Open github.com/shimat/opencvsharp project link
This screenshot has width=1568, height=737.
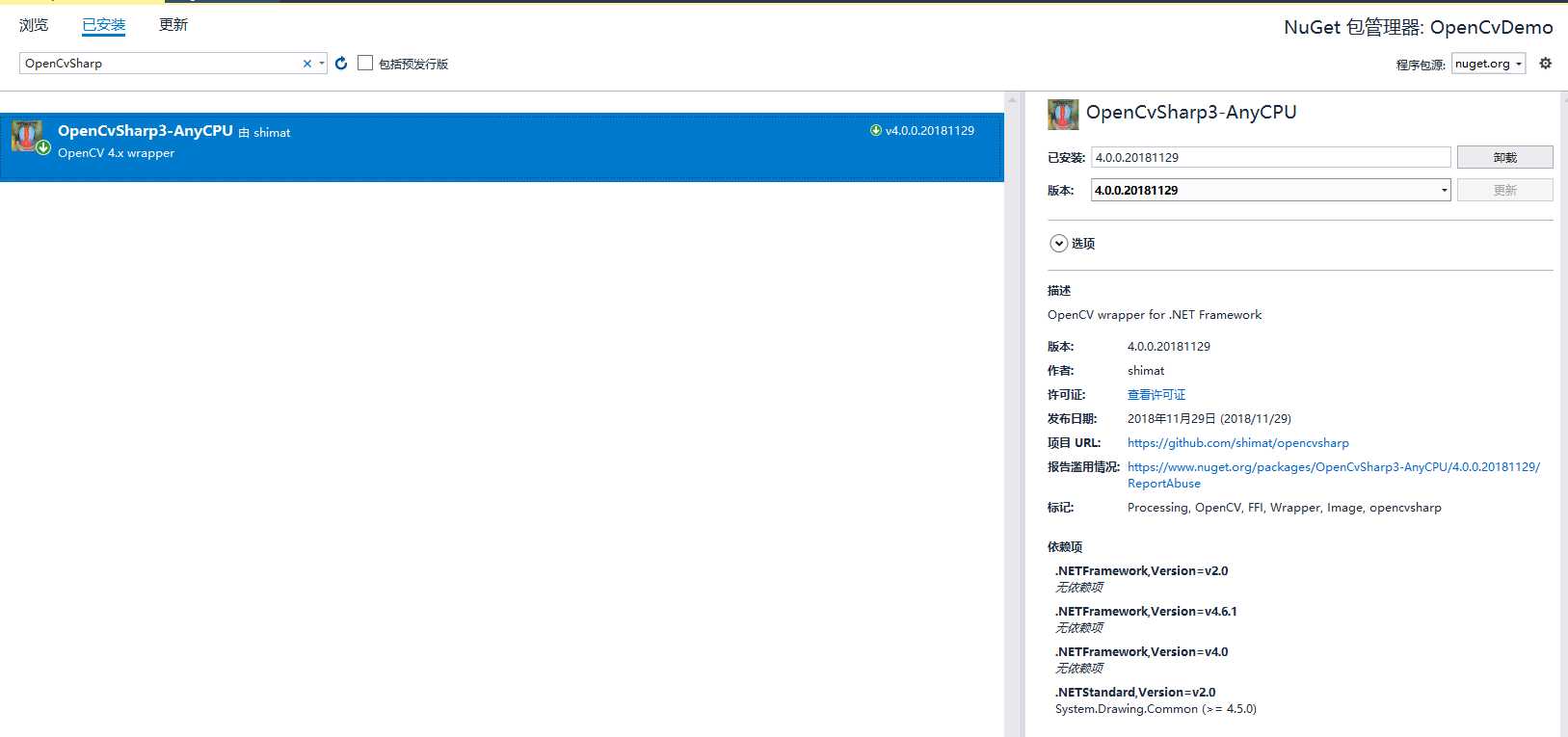tap(1238, 443)
